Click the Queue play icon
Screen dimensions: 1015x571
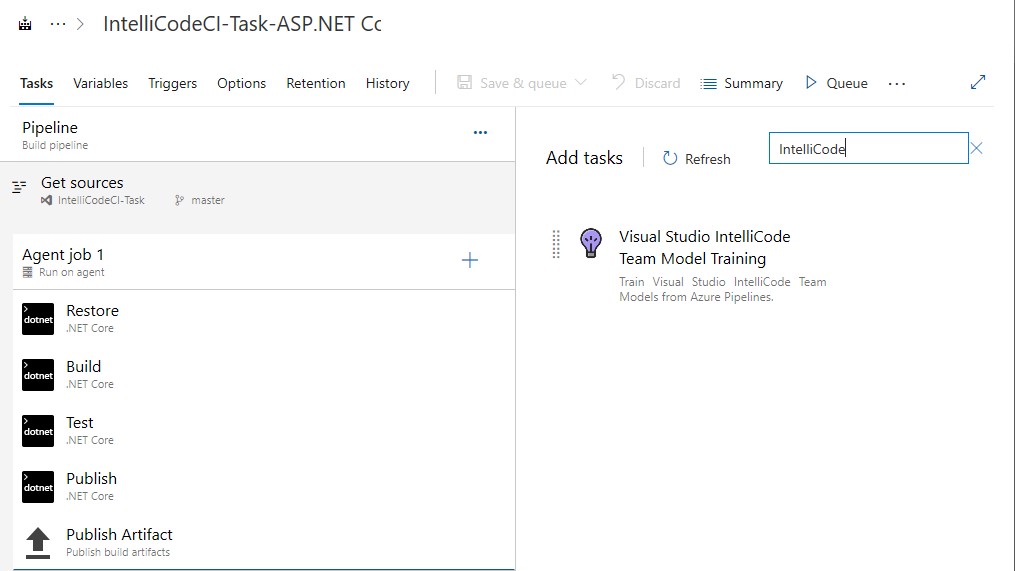point(810,82)
